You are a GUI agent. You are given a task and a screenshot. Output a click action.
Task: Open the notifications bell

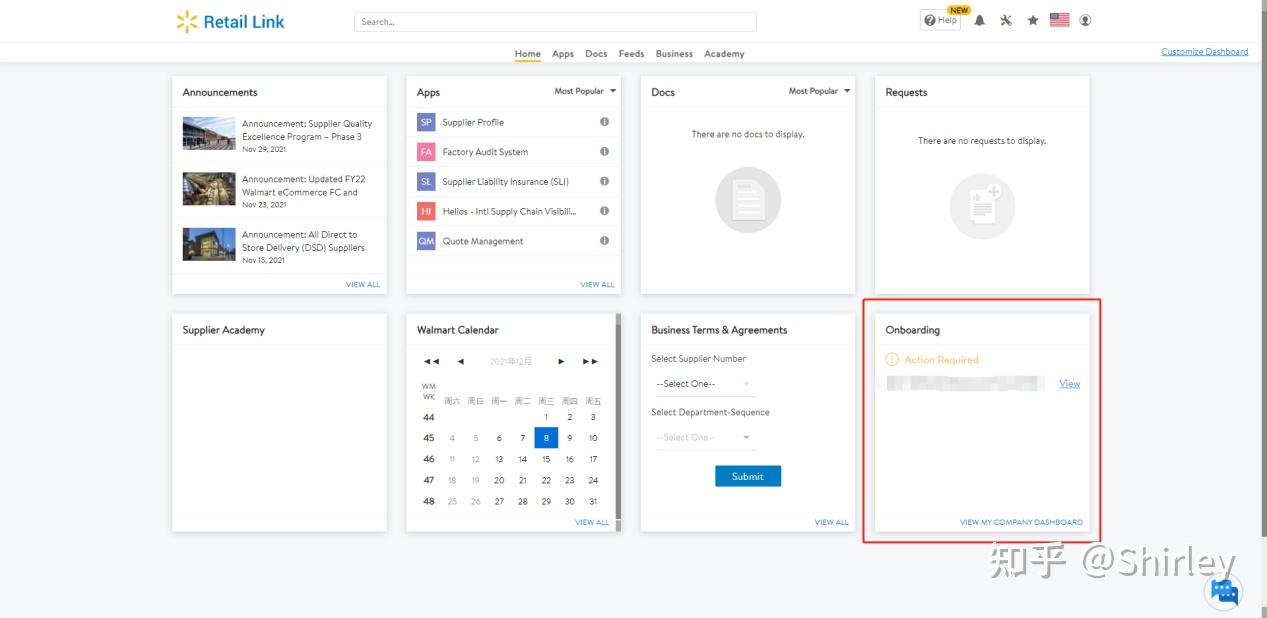(x=979, y=19)
